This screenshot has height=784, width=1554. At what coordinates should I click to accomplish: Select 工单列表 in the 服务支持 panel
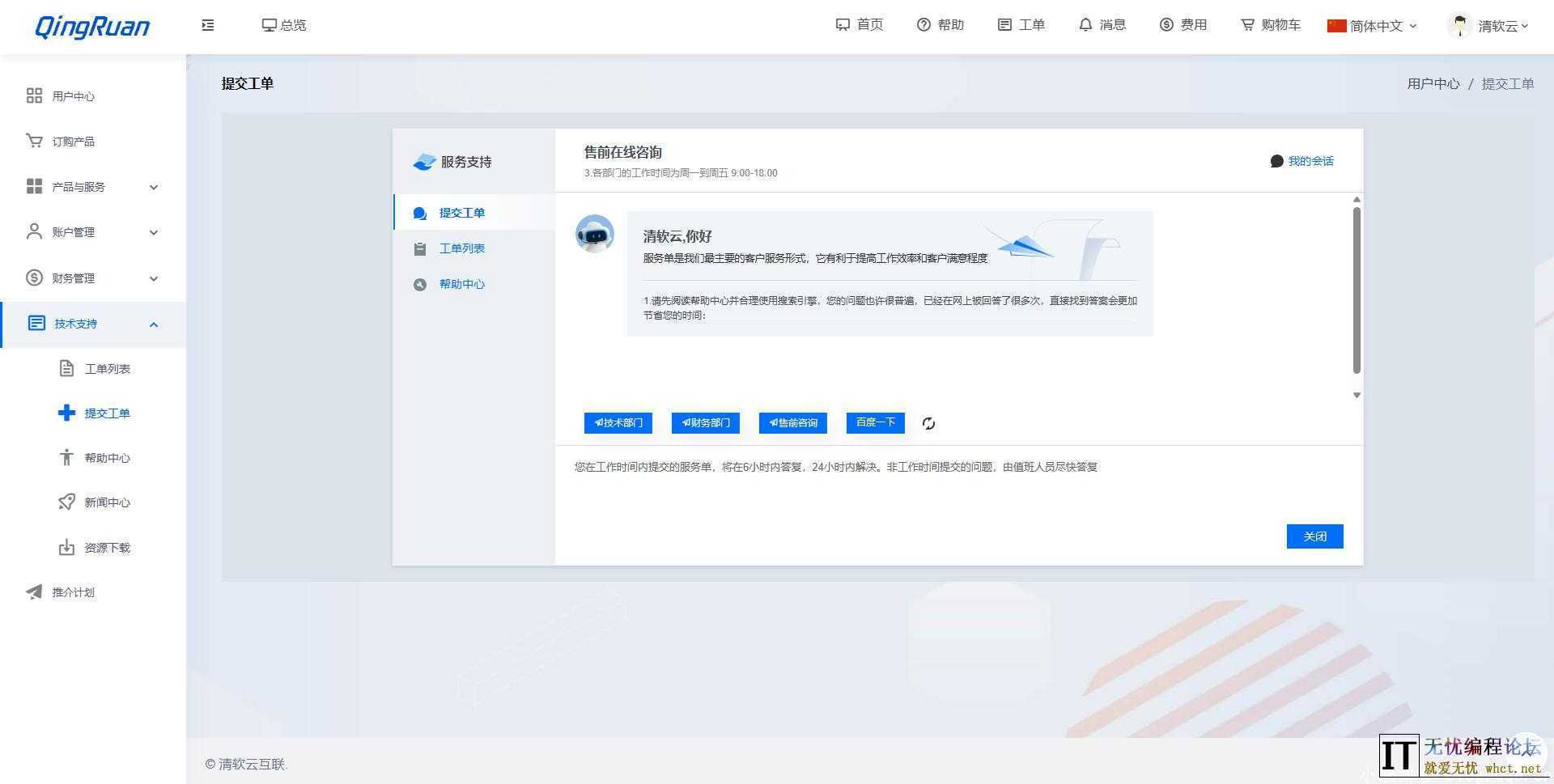[461, 248]
